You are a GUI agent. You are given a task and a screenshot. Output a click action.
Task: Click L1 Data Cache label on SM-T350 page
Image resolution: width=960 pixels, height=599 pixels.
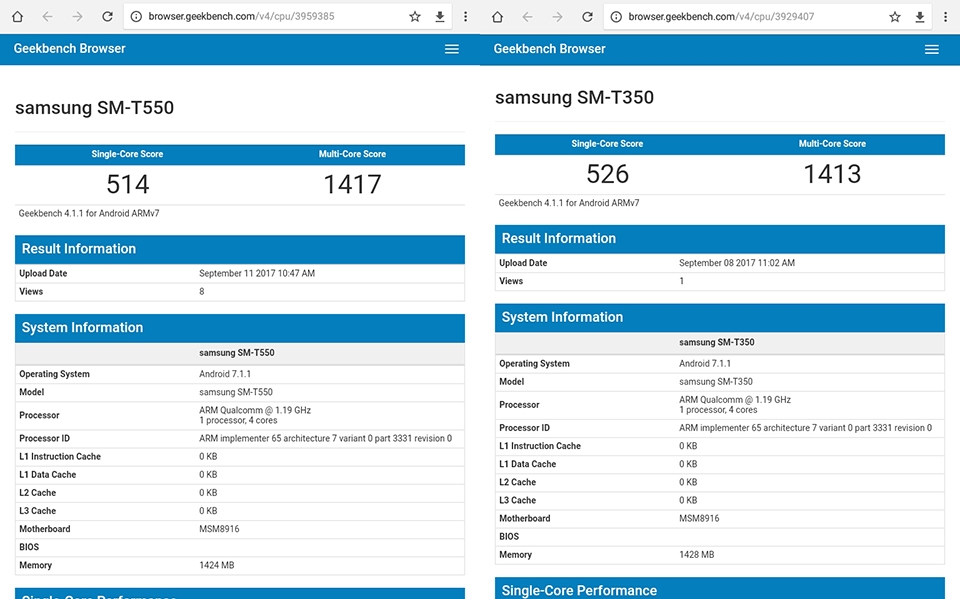click(528, 464)
